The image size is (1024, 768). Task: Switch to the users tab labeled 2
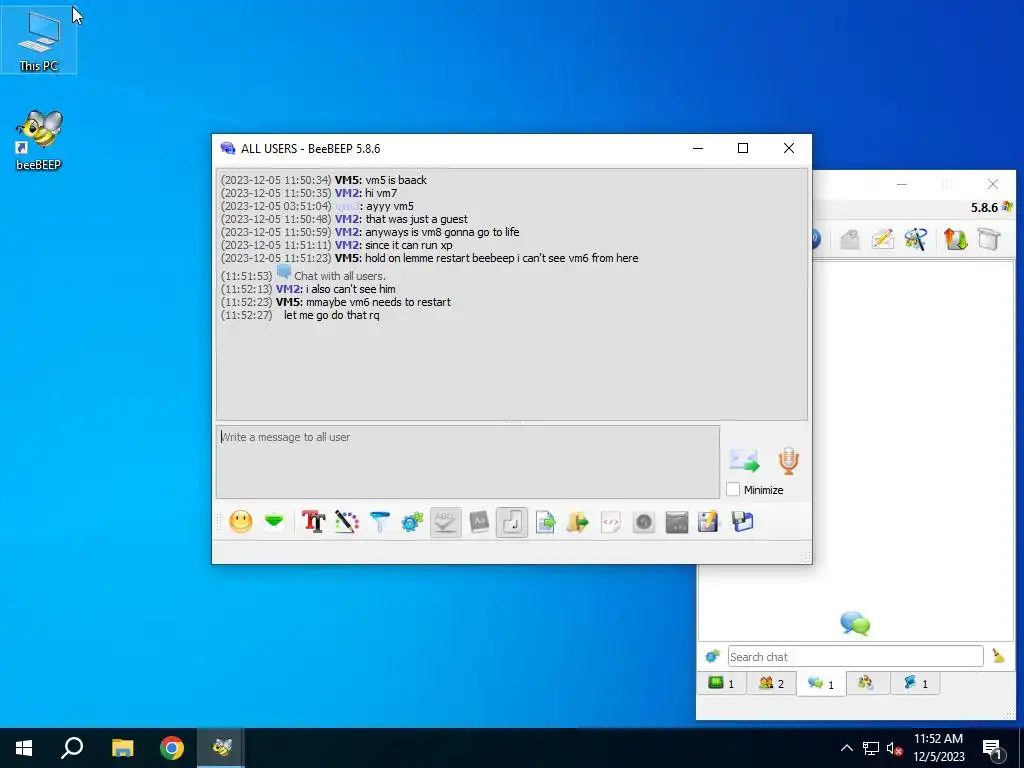[771, 684]
